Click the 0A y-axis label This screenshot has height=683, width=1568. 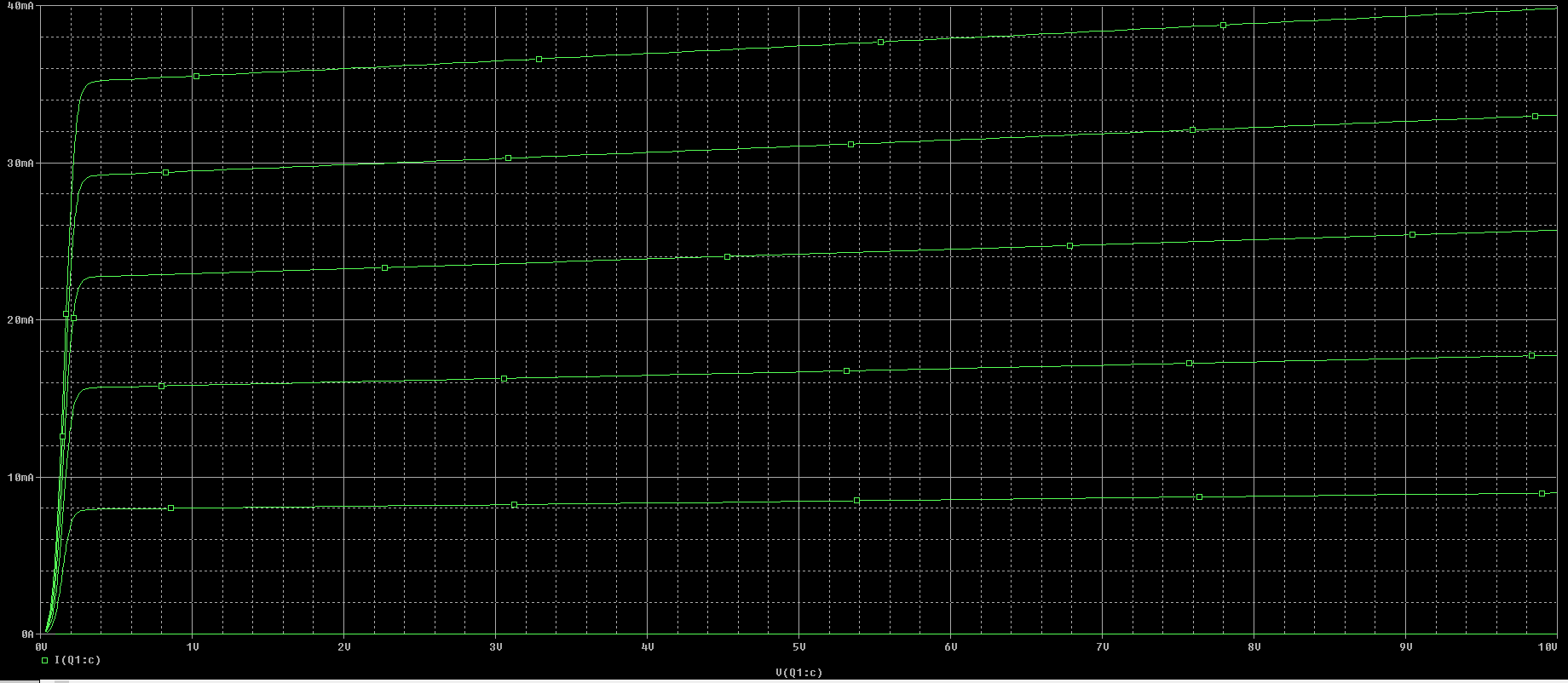(x=26, y=634)
